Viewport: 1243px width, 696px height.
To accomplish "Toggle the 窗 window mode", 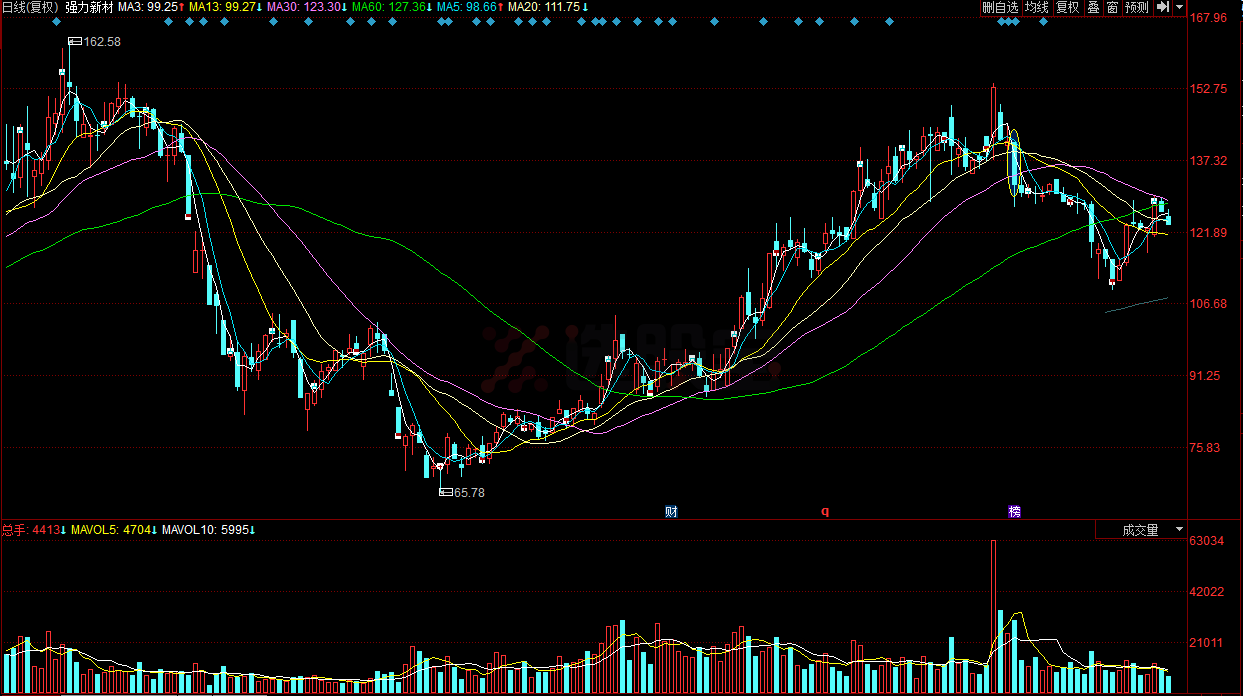I will point(1112,7).
